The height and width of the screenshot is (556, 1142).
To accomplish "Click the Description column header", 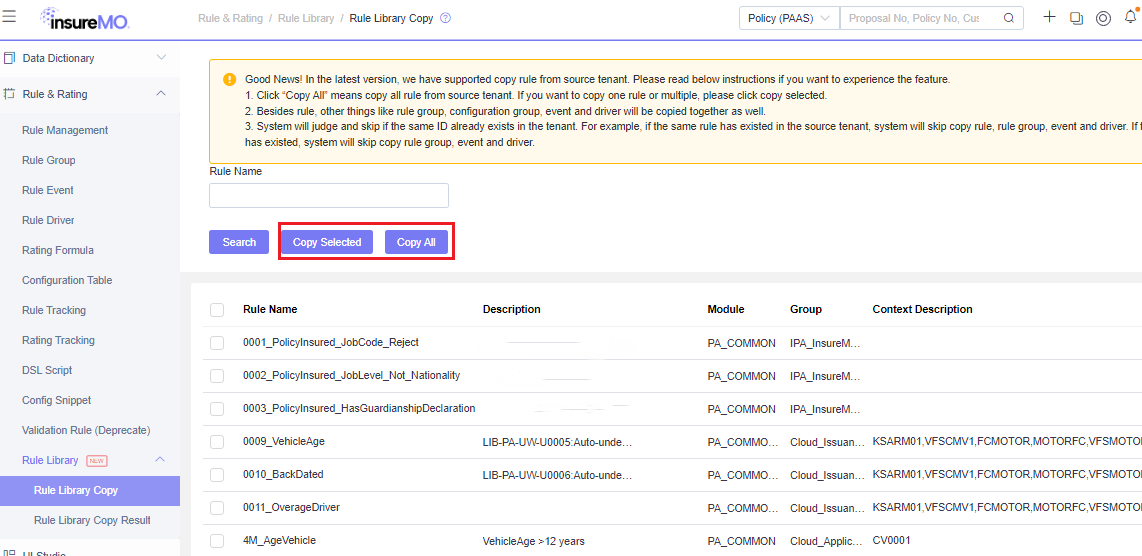I will tap(511, 309).
